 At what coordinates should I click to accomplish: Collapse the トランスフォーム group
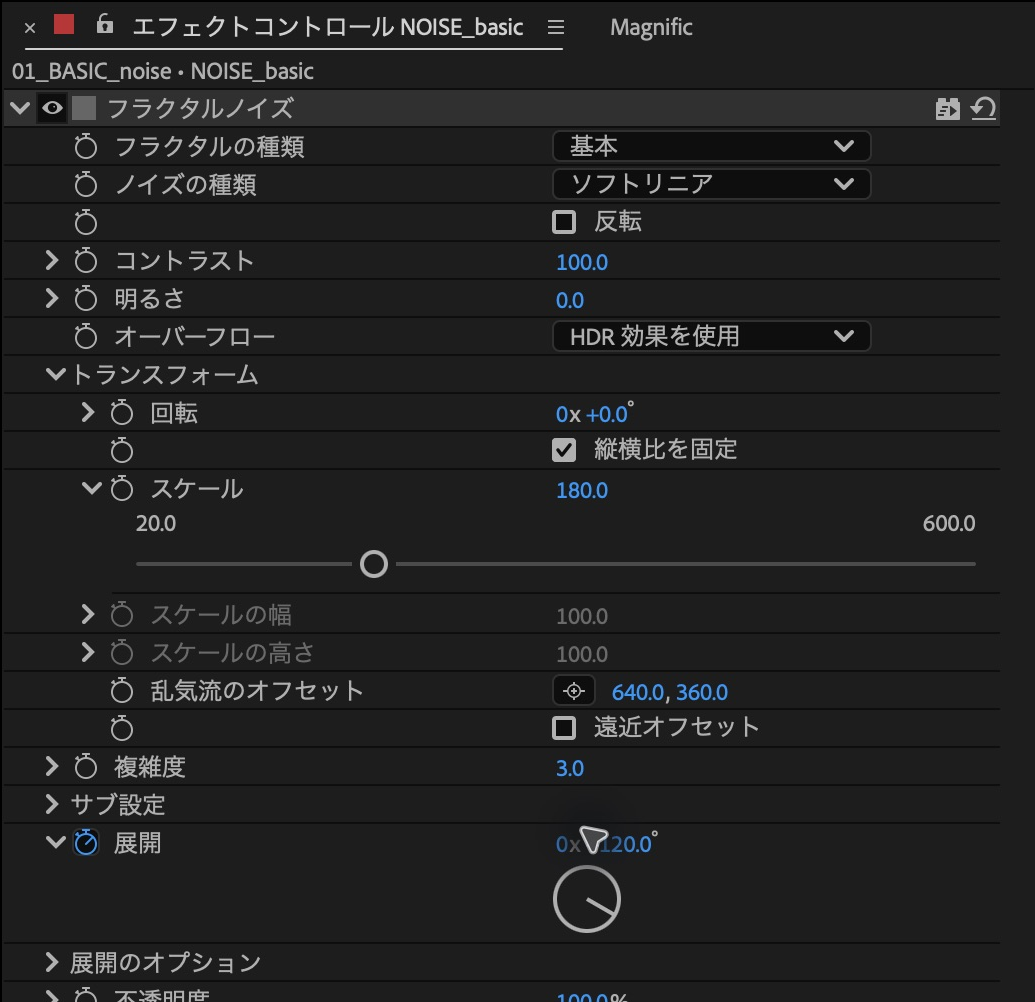pyautogui.click(x=56, y=374)
